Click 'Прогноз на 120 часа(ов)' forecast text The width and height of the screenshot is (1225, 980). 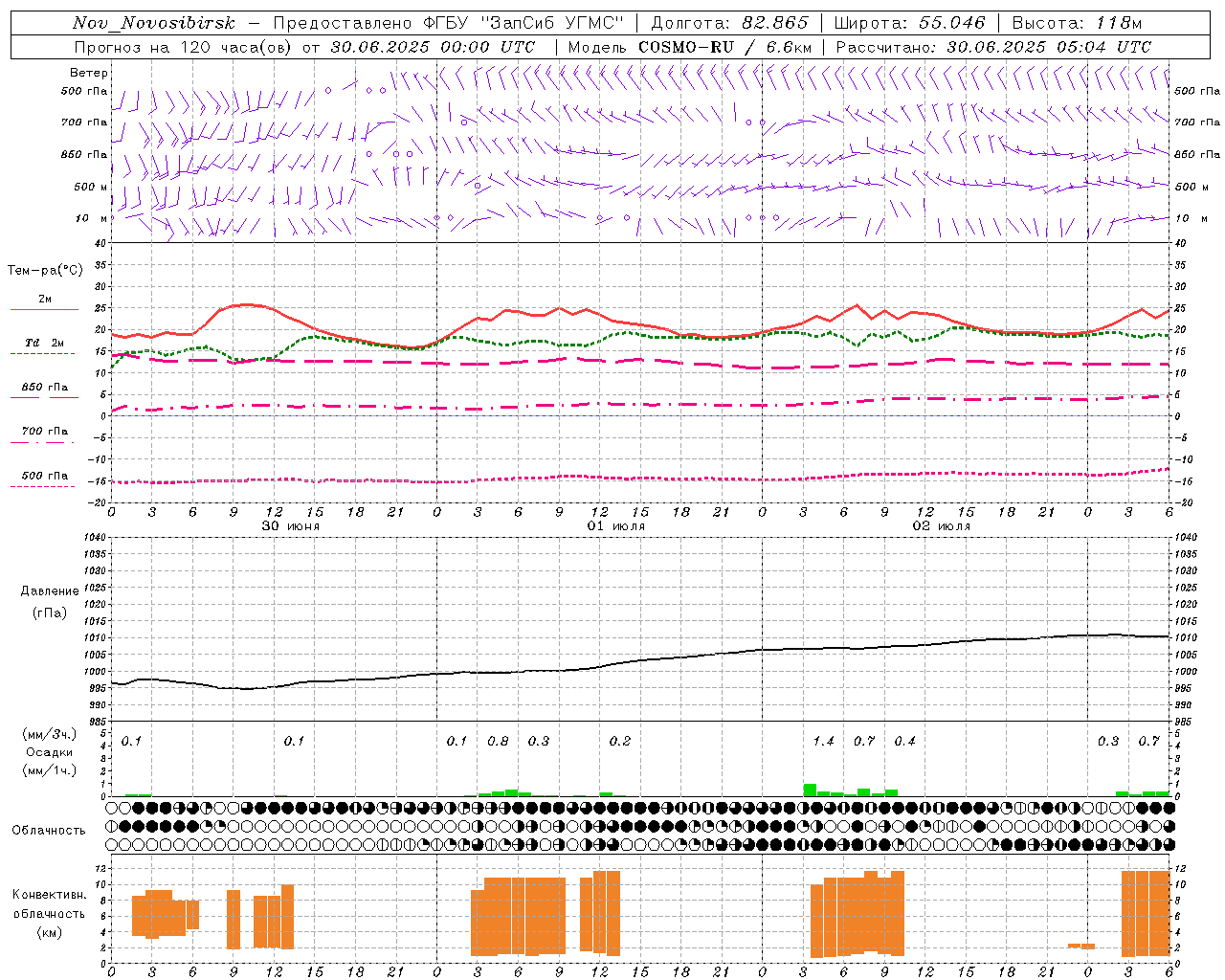point(184,47)
